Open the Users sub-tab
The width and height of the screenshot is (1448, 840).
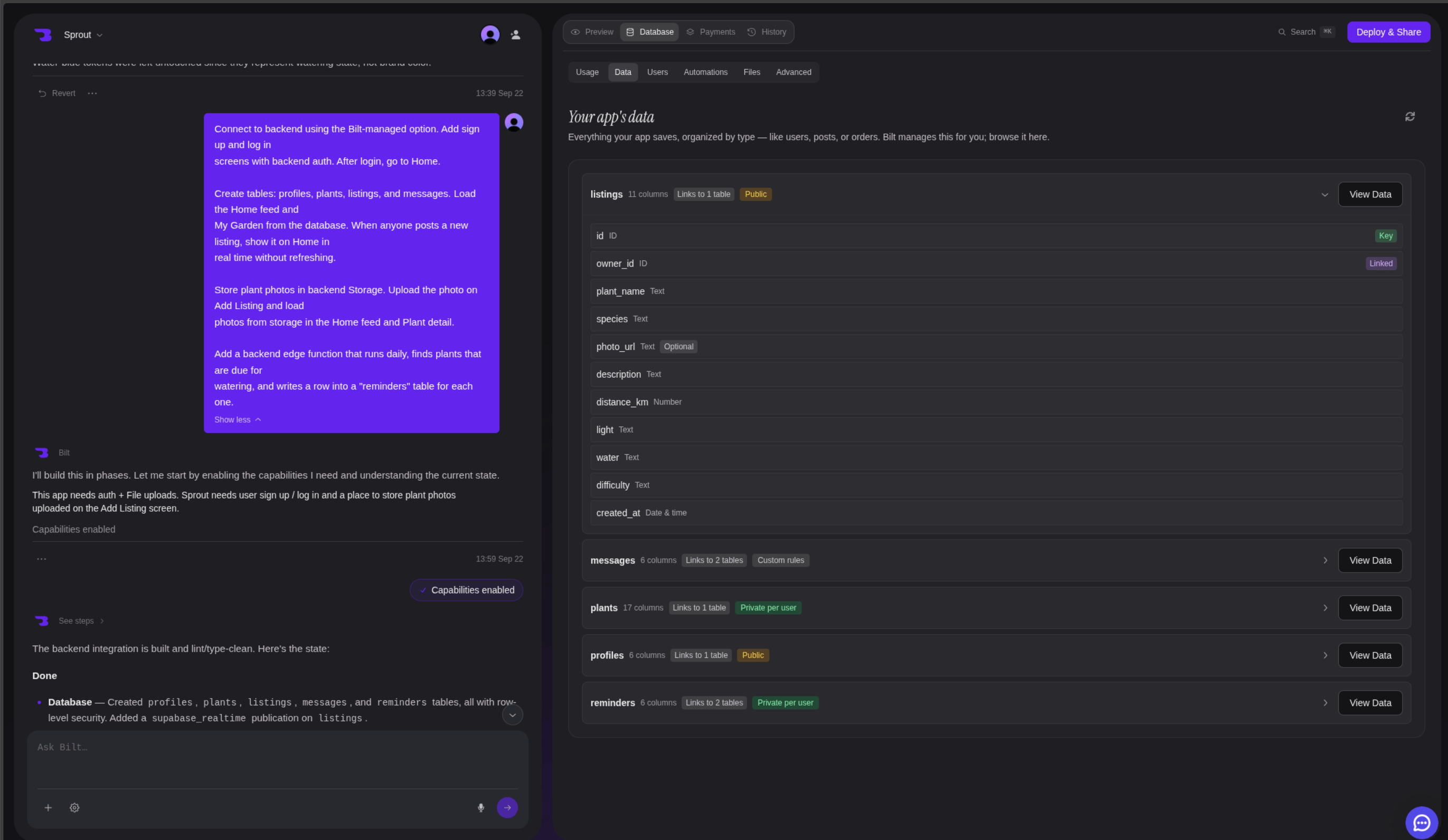point(657,72)
